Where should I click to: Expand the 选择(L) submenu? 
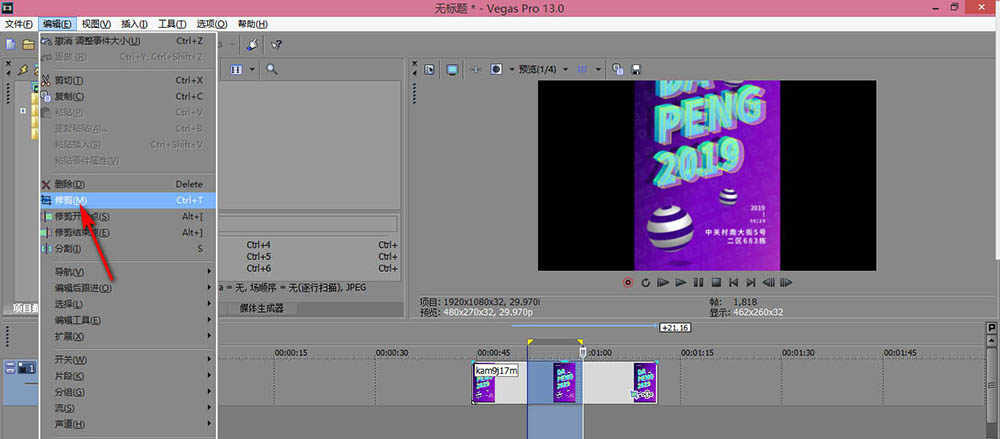pos(128,304)
